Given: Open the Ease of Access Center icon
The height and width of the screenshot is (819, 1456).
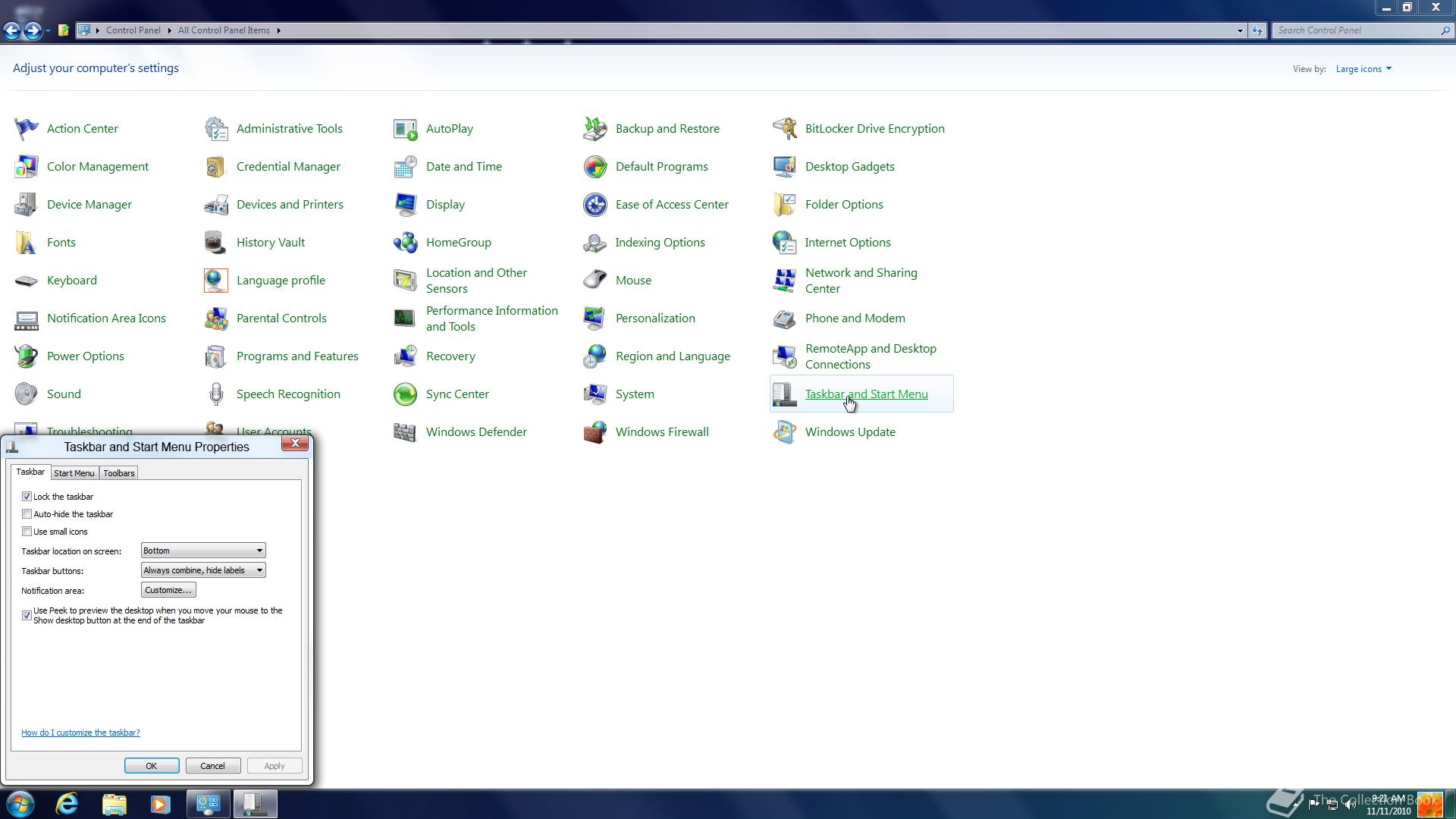Looking at the screenshot, I should pos(595,205).
